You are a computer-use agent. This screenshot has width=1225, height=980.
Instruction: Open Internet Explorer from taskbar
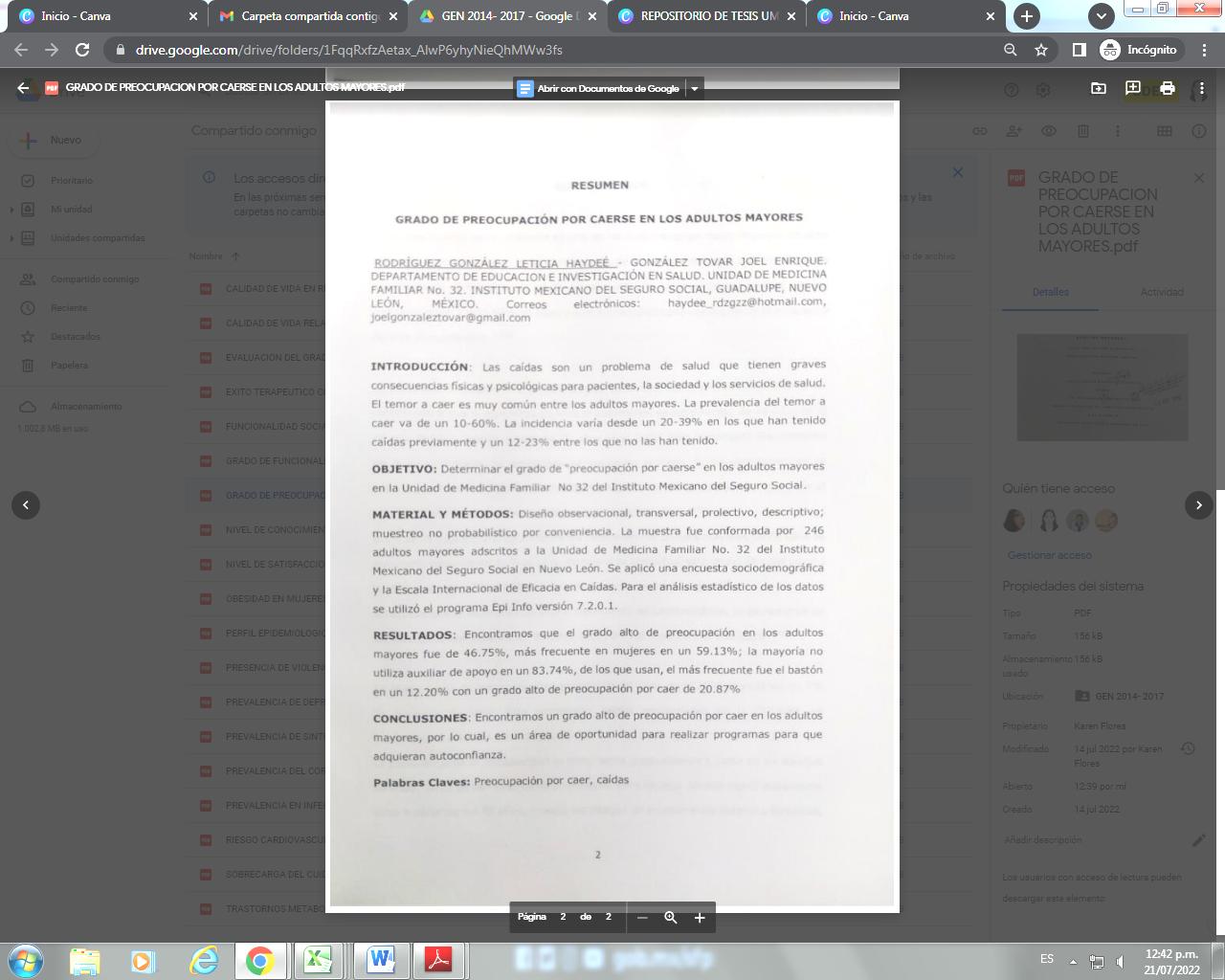(x=204, y=959)
